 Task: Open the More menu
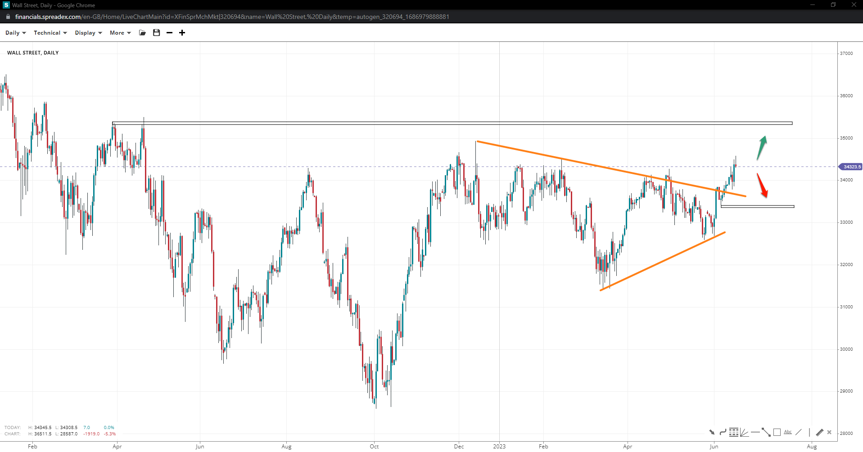click(x=120, y=33)
